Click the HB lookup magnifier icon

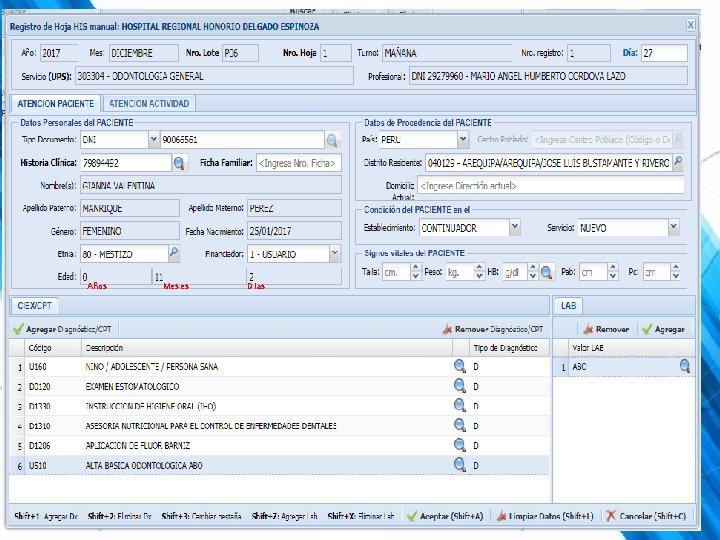pos(546,272)
